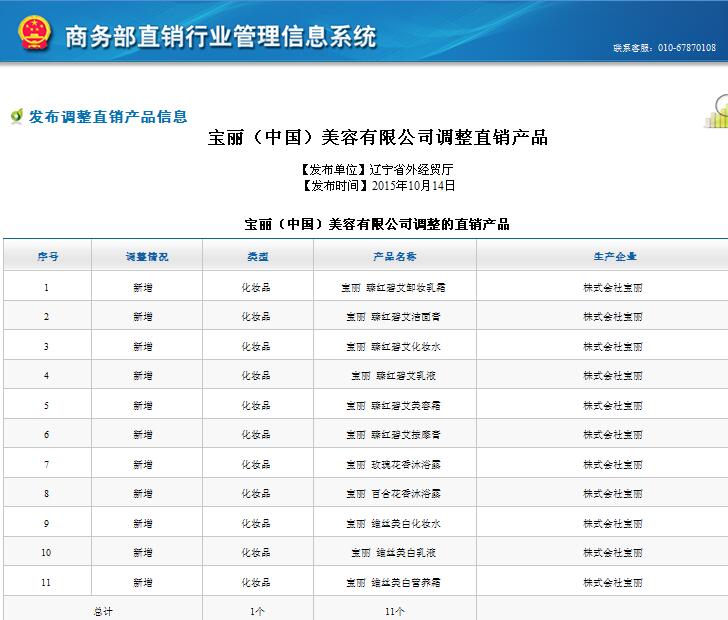Click the 发布时间 2015年10月14日 line
The image size is (728, 620).
click(377, 185)
